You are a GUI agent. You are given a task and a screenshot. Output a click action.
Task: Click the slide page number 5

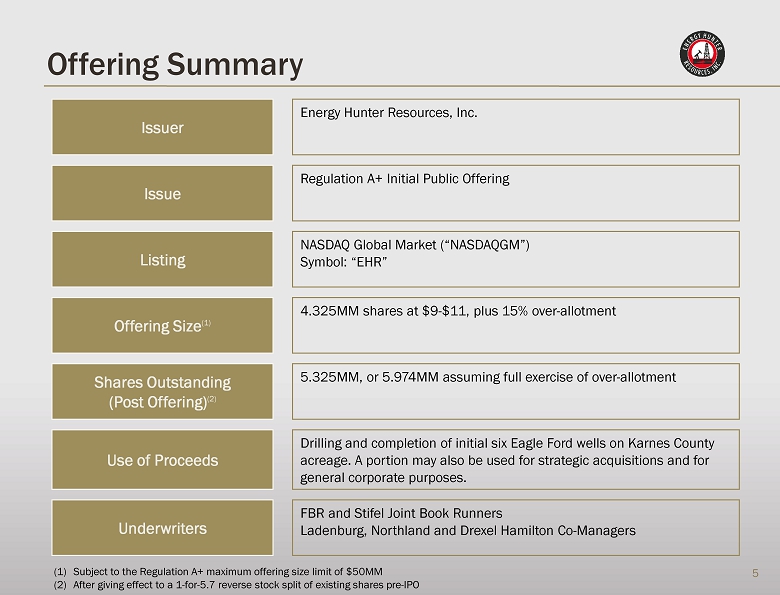coord(755,573)
